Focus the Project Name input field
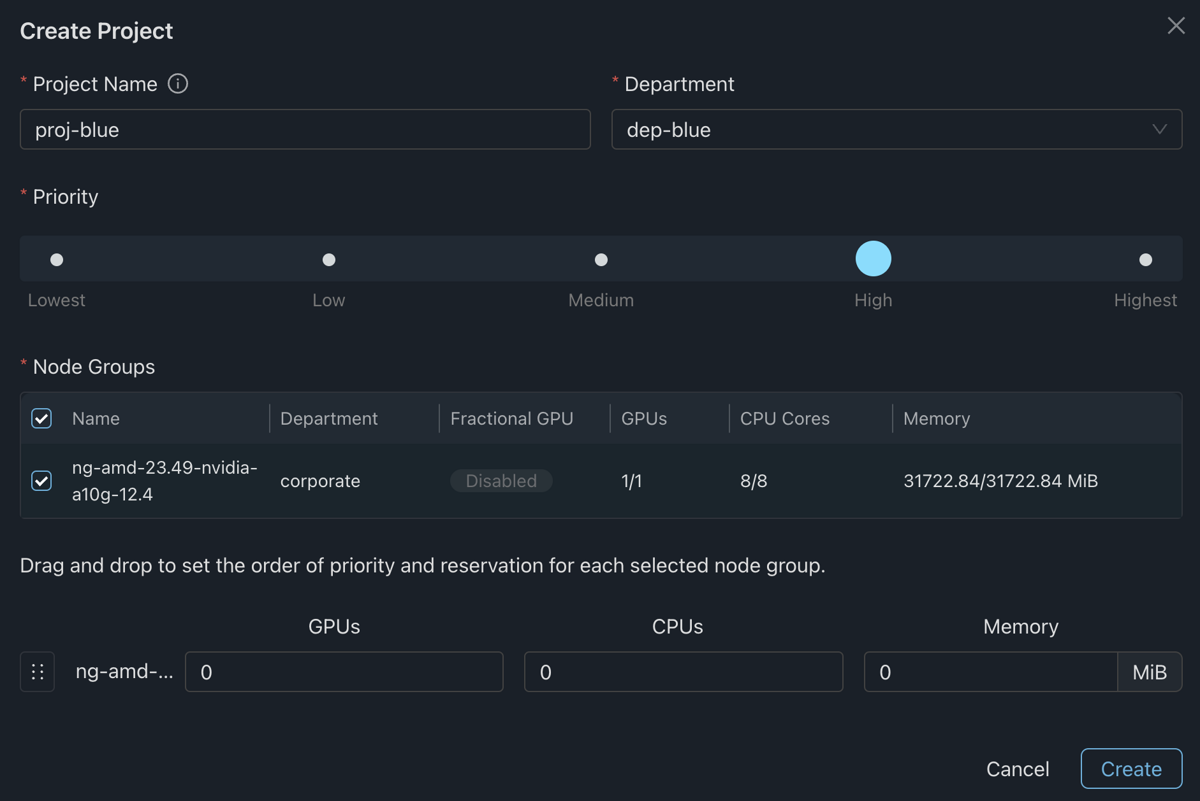Image resolution: width=1200 pixels, height=801 pixels. point(305,130)
